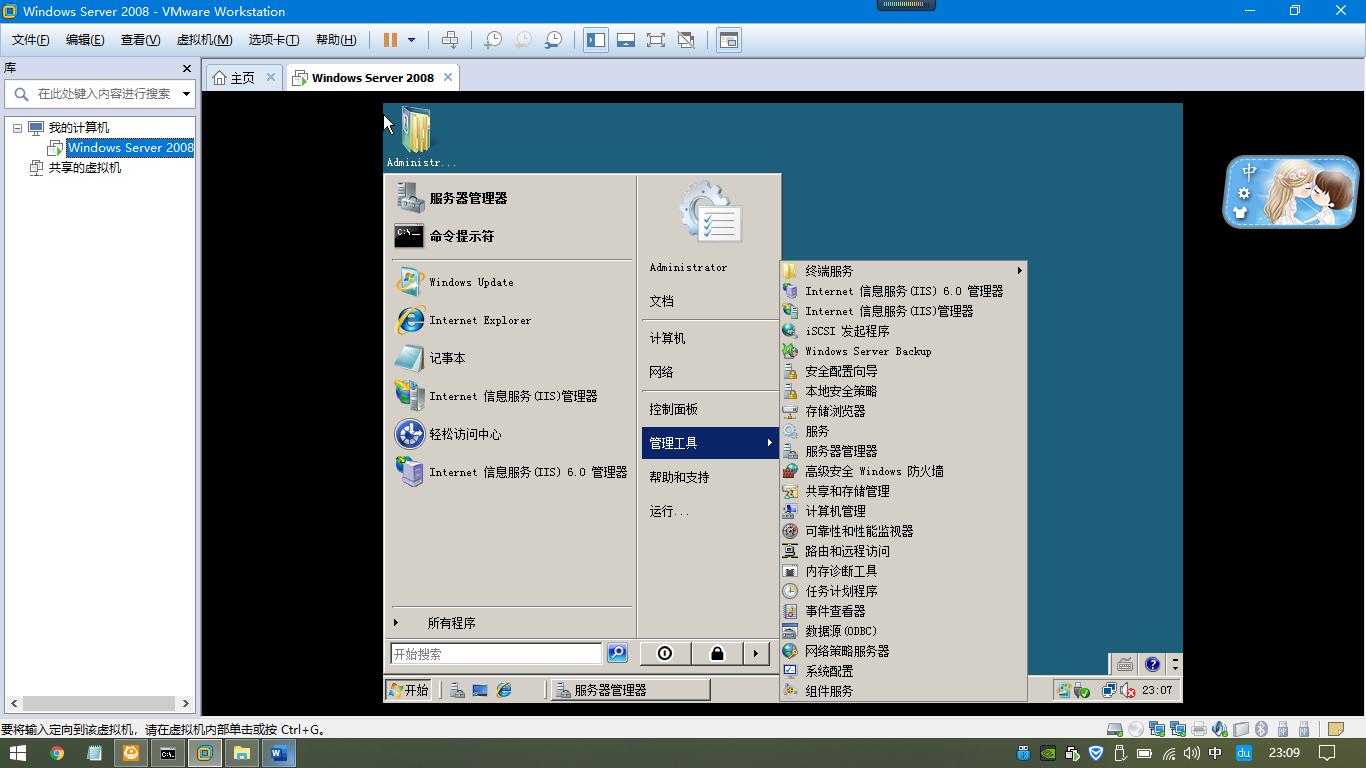Image resolution: width=1366 pixels, height=768 pixels.
Task: Click the CD/DVD device status icon
Action: (x=1136, y=729)
